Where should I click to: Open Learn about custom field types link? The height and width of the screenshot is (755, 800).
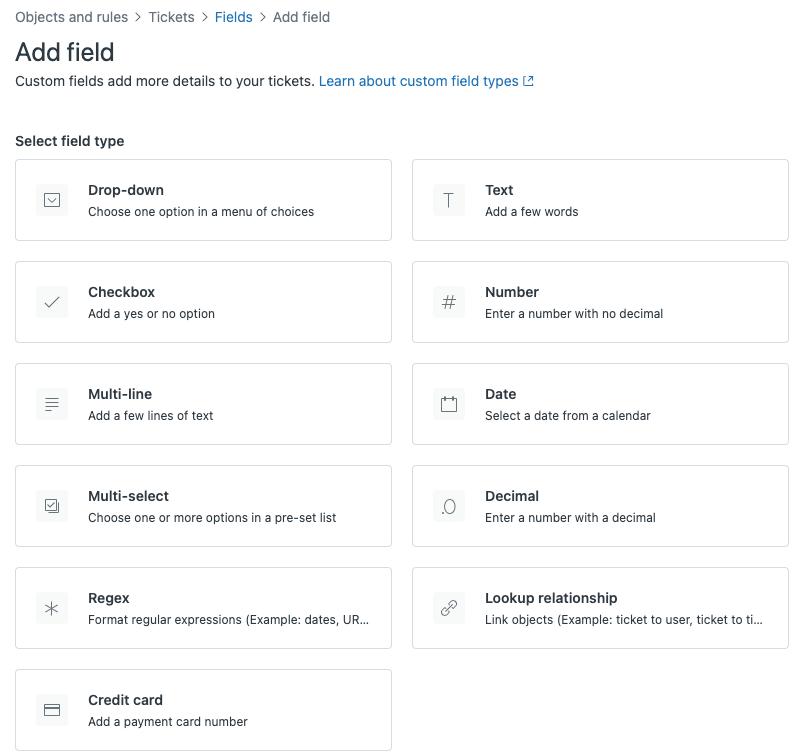click(418, 81)
